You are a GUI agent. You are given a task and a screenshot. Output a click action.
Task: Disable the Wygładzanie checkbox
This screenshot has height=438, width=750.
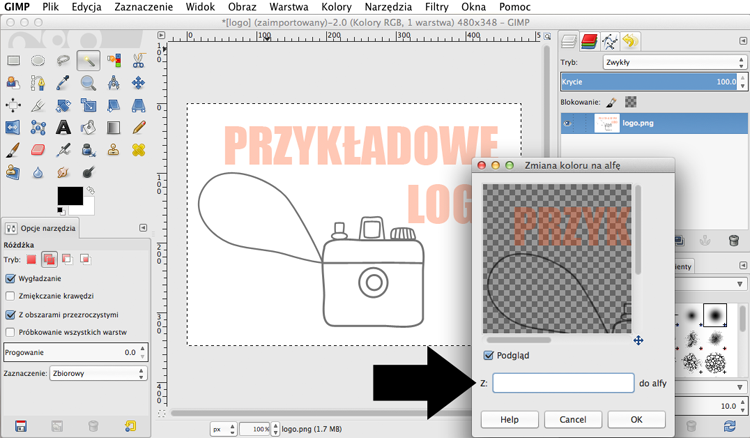10,278
